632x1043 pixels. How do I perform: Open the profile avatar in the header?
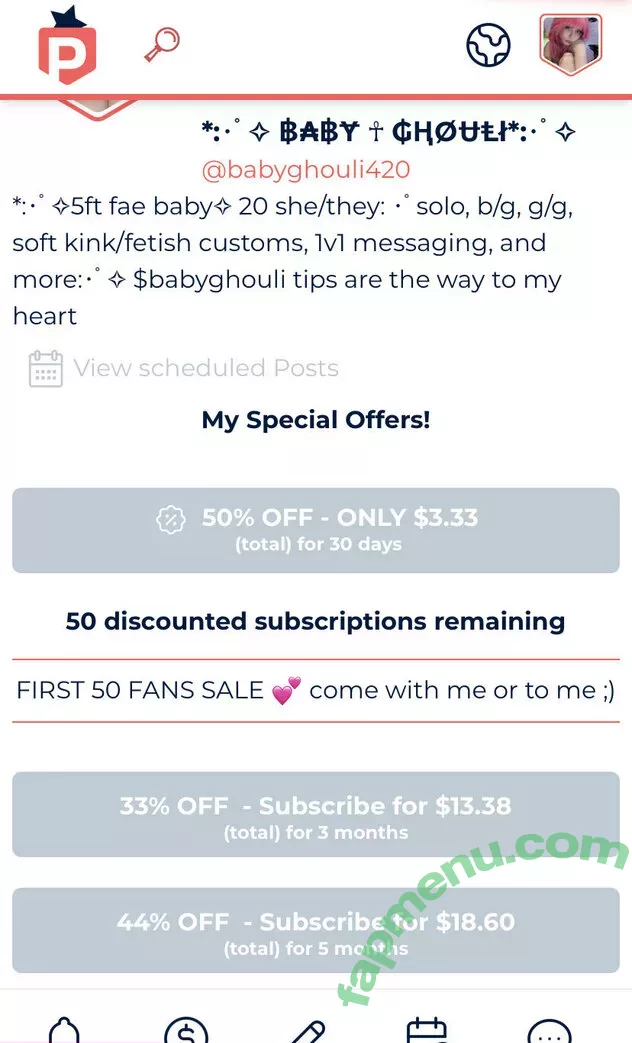(570, 45)
